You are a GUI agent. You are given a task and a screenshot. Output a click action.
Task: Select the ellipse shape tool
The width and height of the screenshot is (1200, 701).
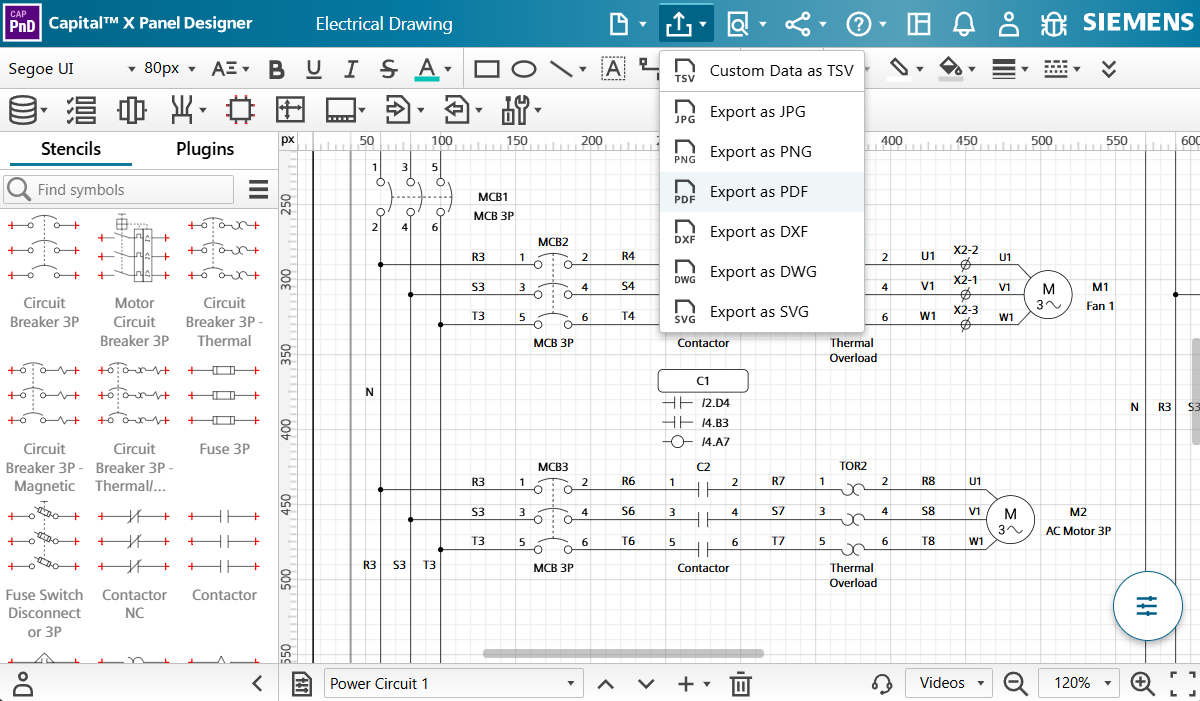click(x=524, y=69)
